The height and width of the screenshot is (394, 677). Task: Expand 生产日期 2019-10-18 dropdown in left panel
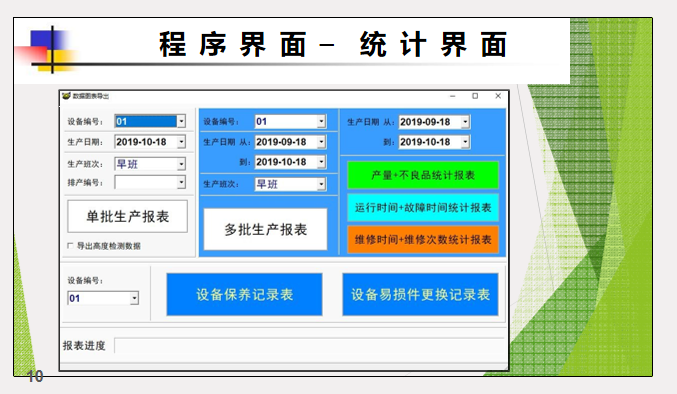(x=181, y=142)
